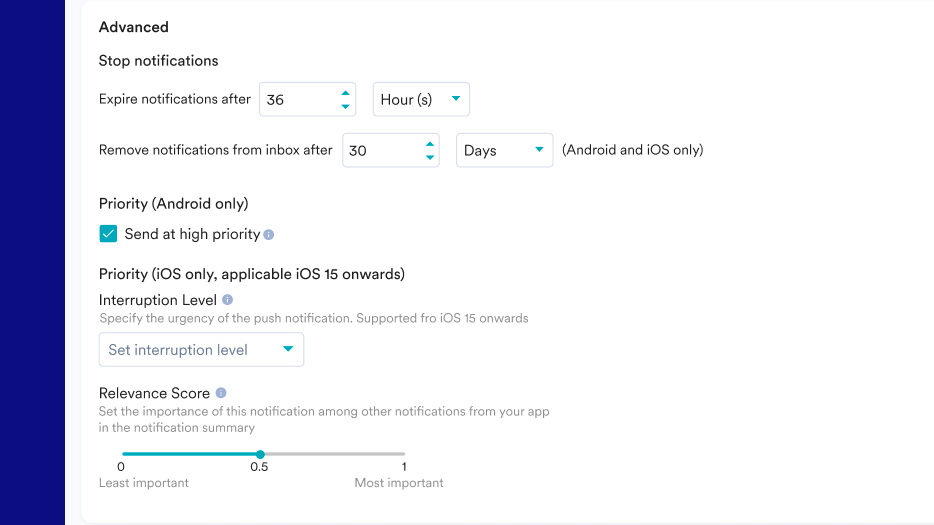This screenshot has width=934, height=525.
Task: Set relevance slider to Least important end
Action: pos(122,454)
